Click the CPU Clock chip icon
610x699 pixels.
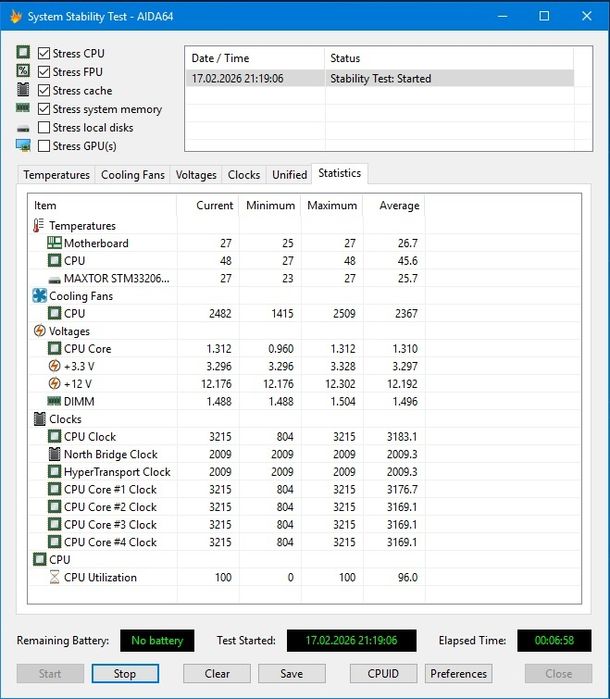pyautogui.click(x=54, y=436)
